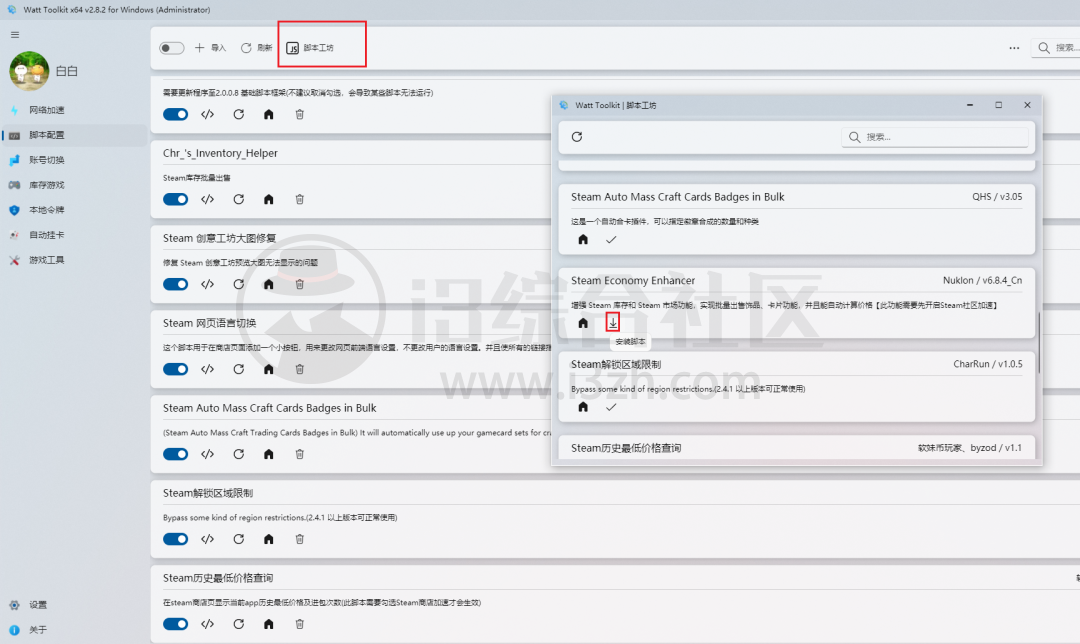The height and width of the screenshot is (644, 1080).
Task: Delete Chr_'s_Inventory_Helper via trash icon
Action: point(300,199)
